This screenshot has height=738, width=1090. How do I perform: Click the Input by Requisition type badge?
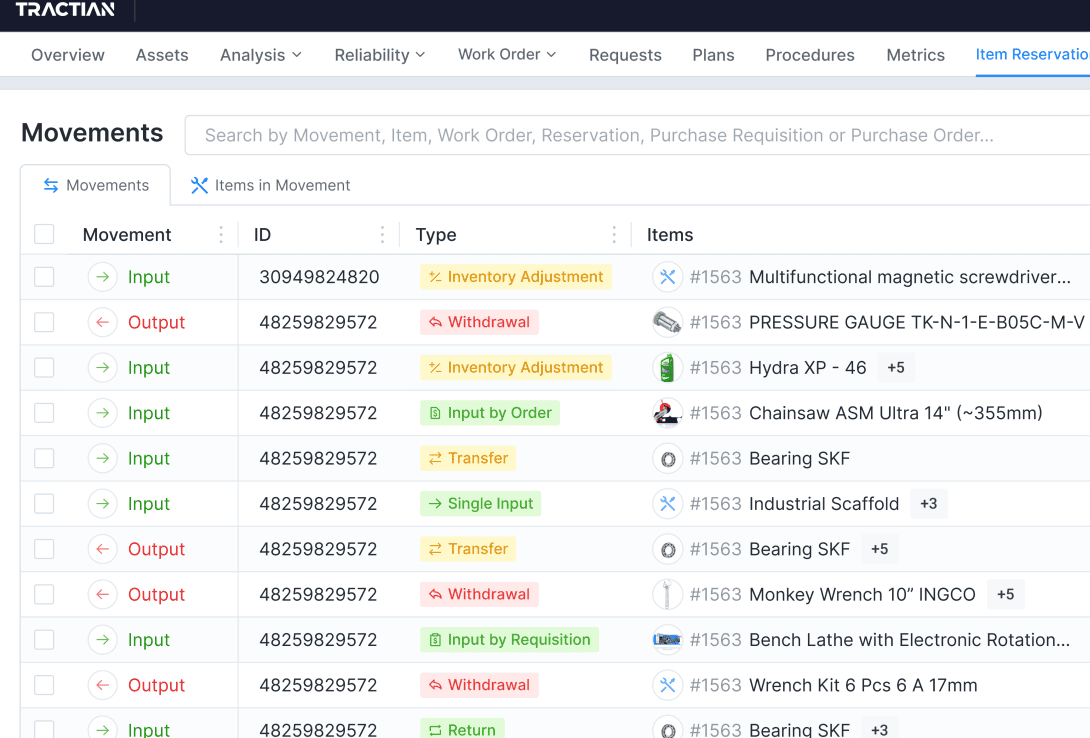pyautogui.click(x=510, y=639)
